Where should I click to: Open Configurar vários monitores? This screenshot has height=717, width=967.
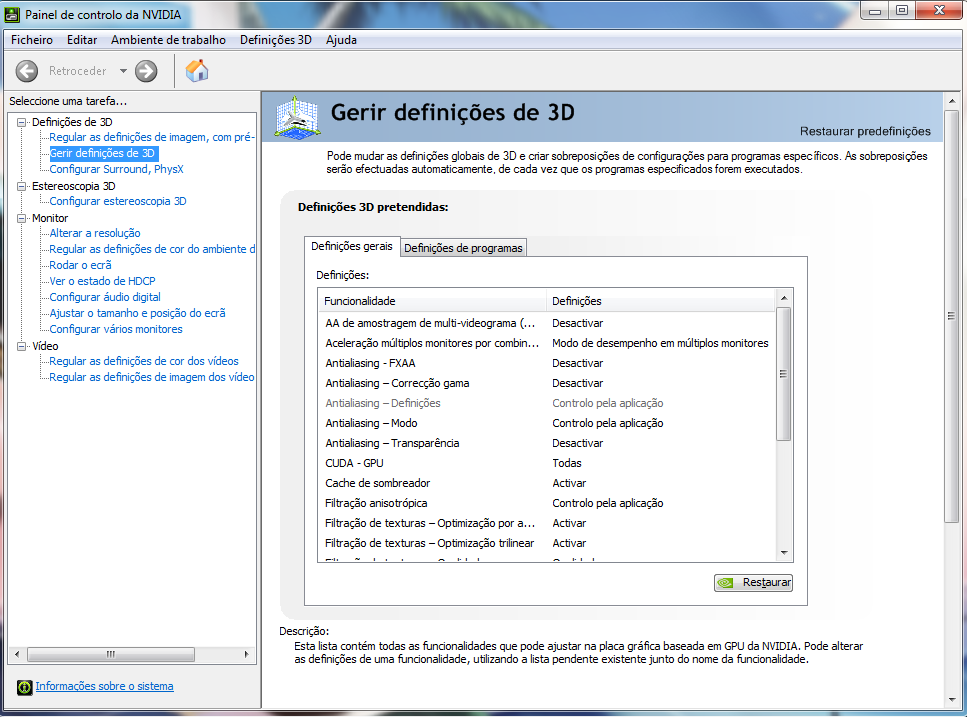pyautogui.click(x=116, y=329)
